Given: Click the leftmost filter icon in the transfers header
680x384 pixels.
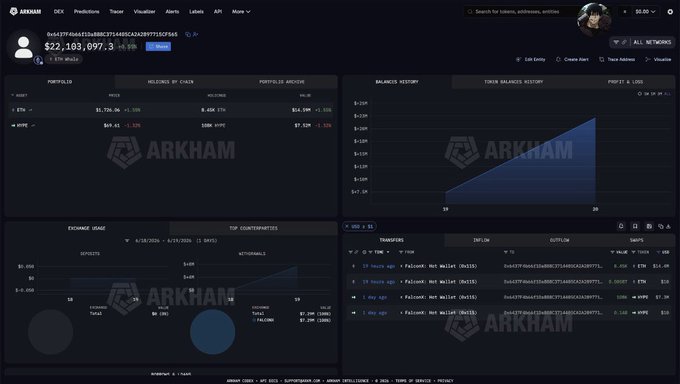Looking at the screenshot, I should click(x=350, y=252).
